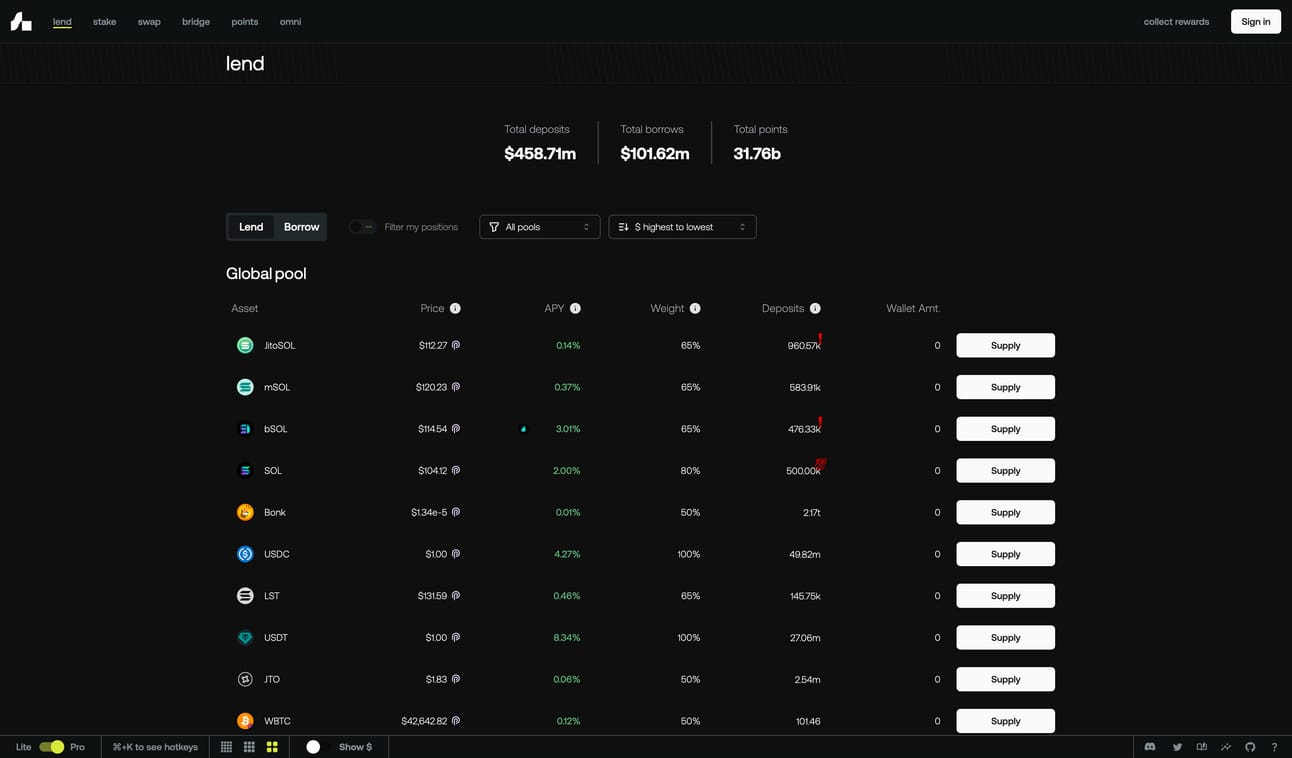Image resolution: width=1292 pixels, height=758 pixels.
Task: Click the WBTC asset icon
Action: (x=245, y=721)
